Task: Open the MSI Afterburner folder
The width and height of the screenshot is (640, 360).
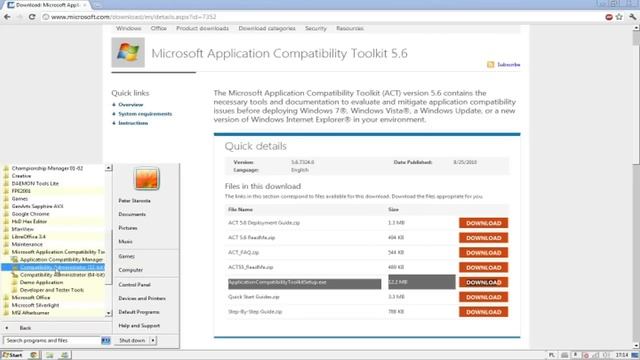Action: pyautogui.click(x=30, y=313)
